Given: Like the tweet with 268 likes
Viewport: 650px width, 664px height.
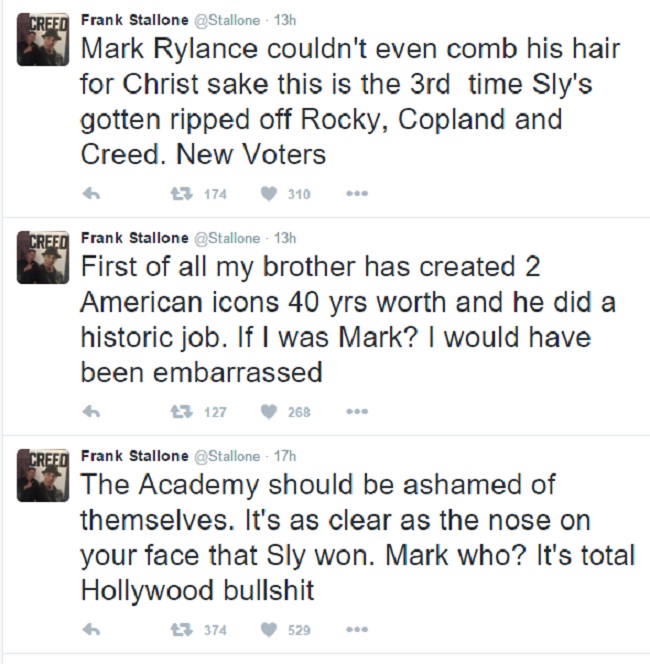Looking at the screenshot, I should [x=269, y=411].
